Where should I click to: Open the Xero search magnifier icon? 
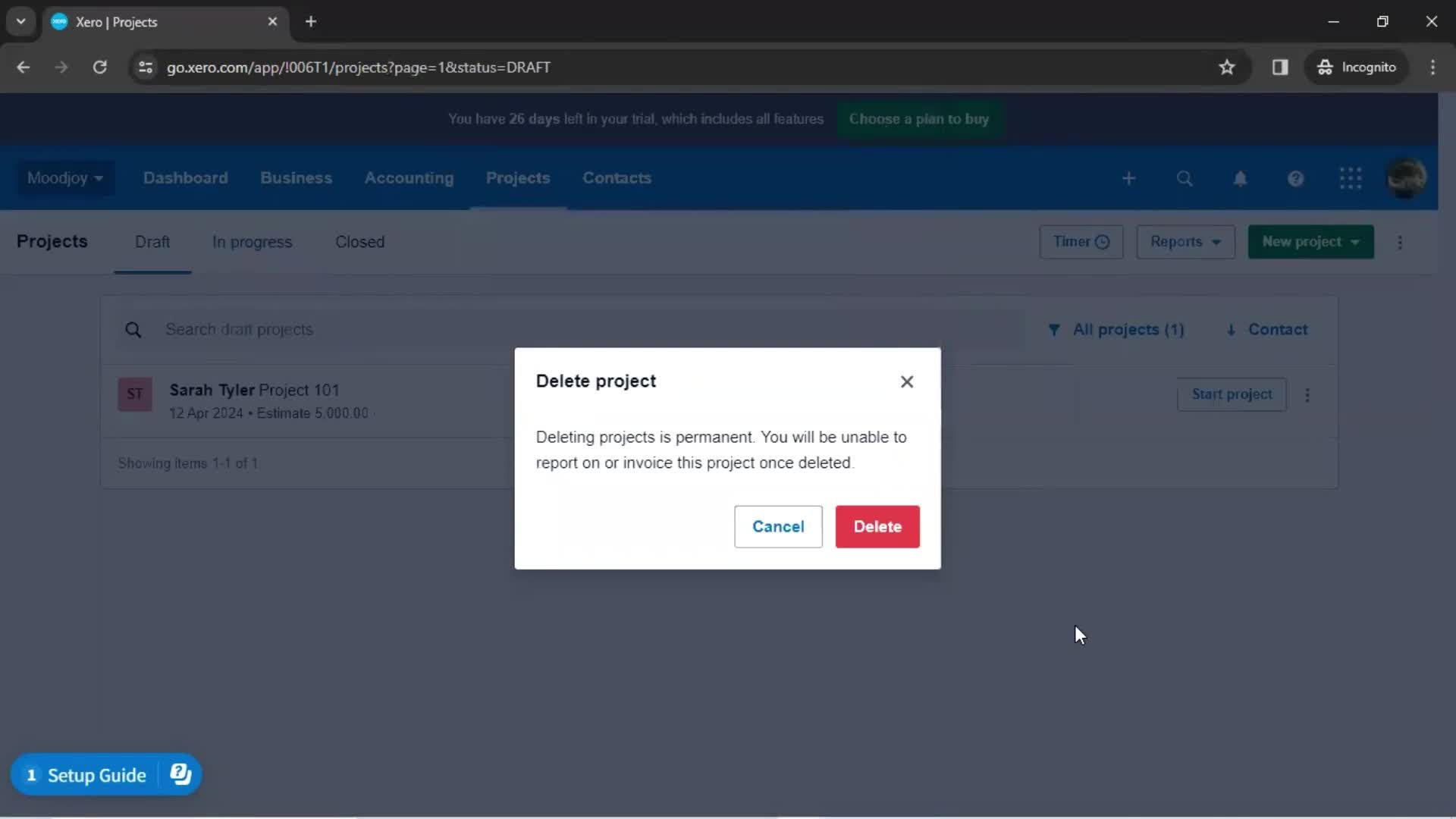[x=1184, y=178]
